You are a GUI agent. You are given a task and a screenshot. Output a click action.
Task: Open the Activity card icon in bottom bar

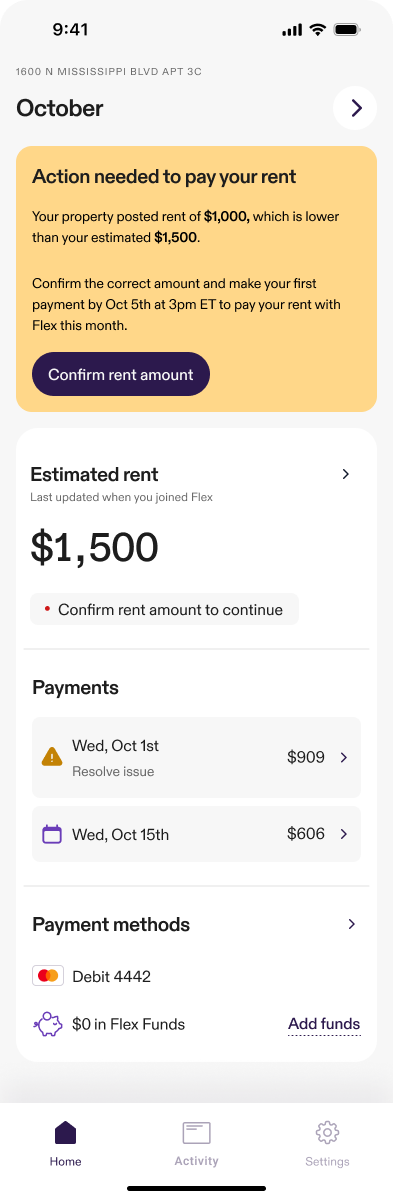coord(196,1133)
